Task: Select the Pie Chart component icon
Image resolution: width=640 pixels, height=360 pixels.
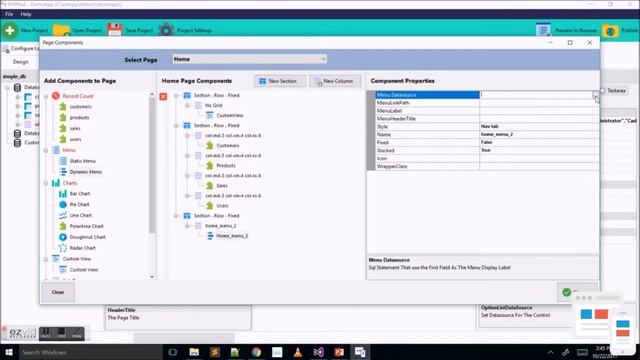Action: click(x=63, y=204)
